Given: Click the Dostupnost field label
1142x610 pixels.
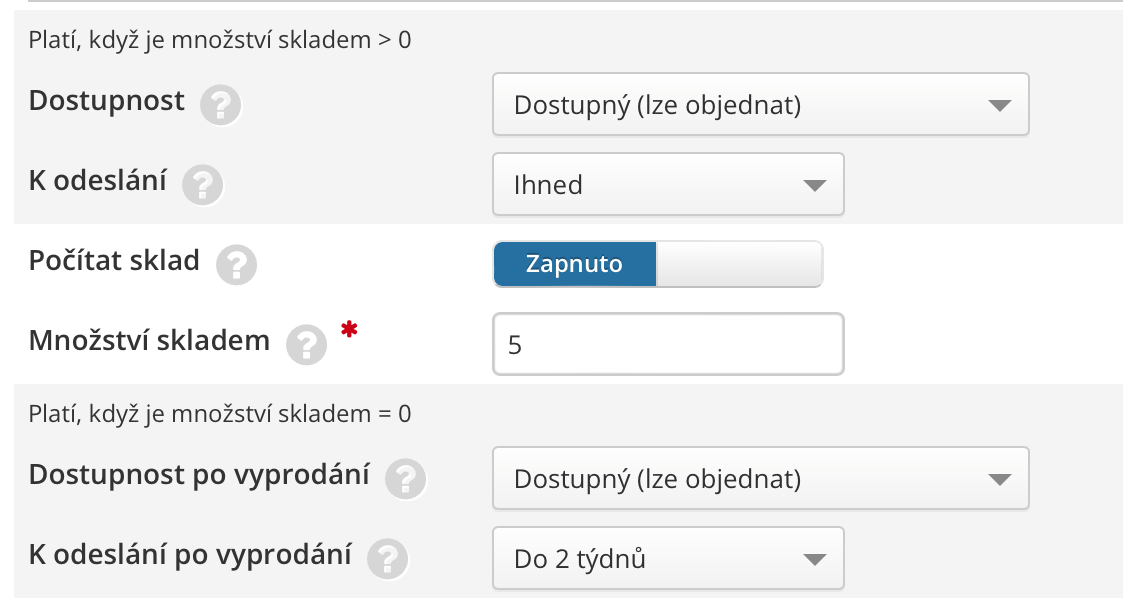Looking at the screenshot, I should pos(107,101).
